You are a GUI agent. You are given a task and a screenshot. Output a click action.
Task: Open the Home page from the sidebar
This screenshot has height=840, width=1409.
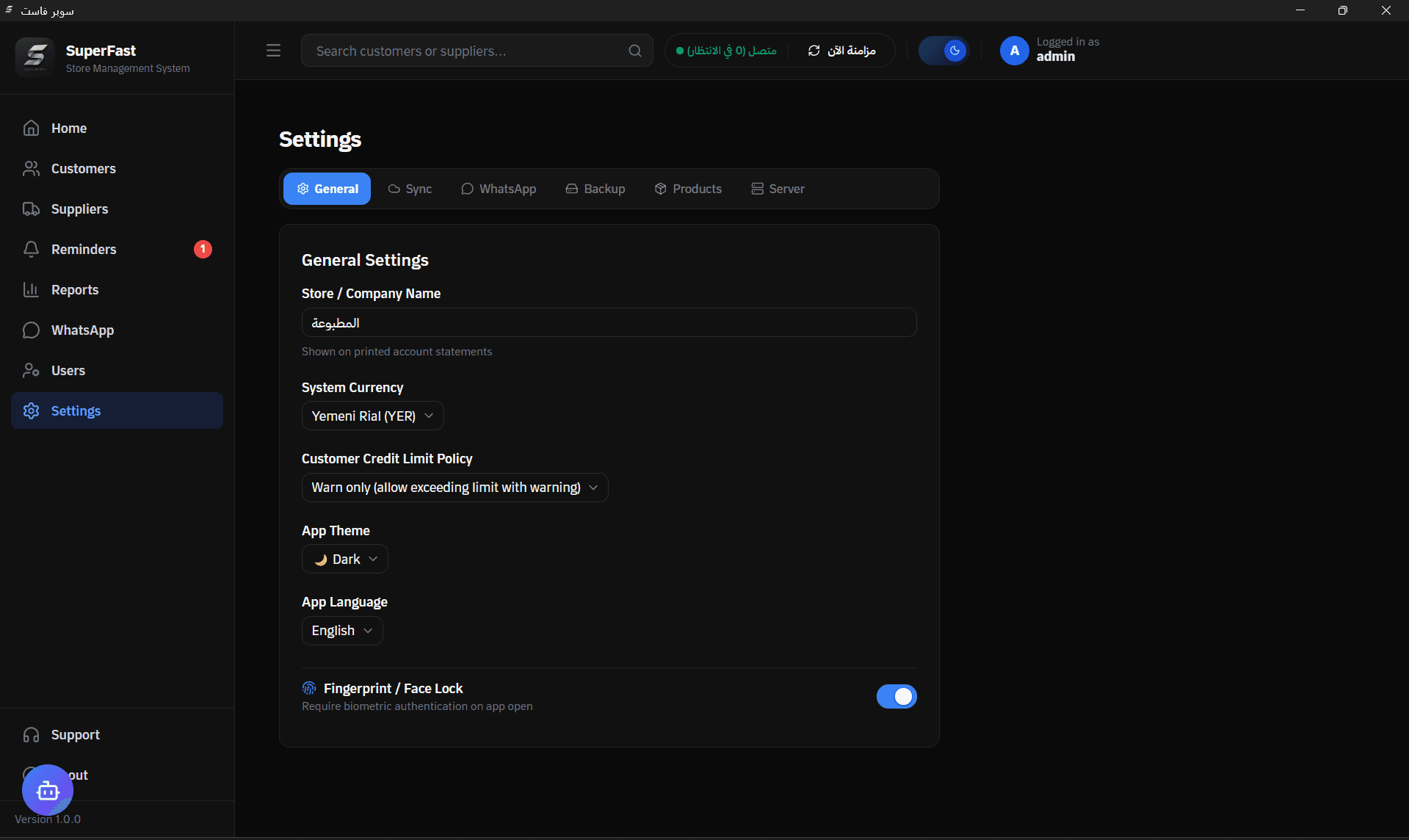pyautogui.click(x=117, y=128)
